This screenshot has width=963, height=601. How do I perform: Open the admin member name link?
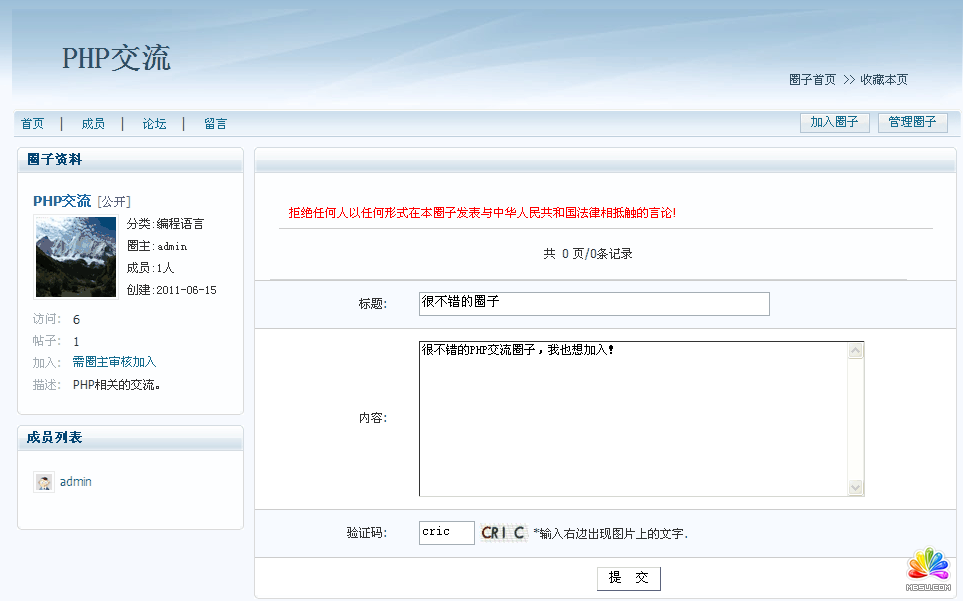(x=76, y=482)
